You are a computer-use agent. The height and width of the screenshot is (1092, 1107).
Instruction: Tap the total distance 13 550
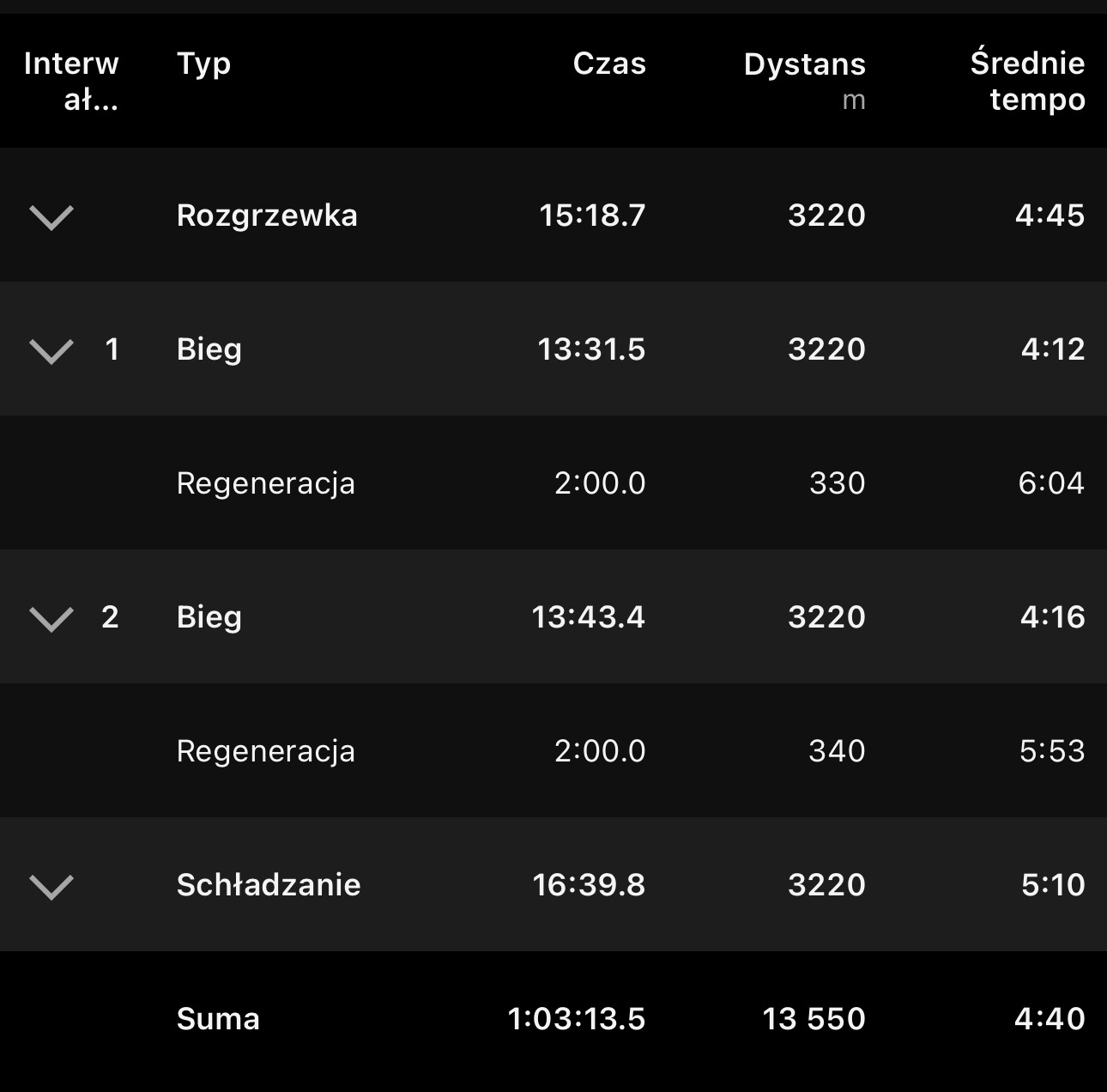814,1019
